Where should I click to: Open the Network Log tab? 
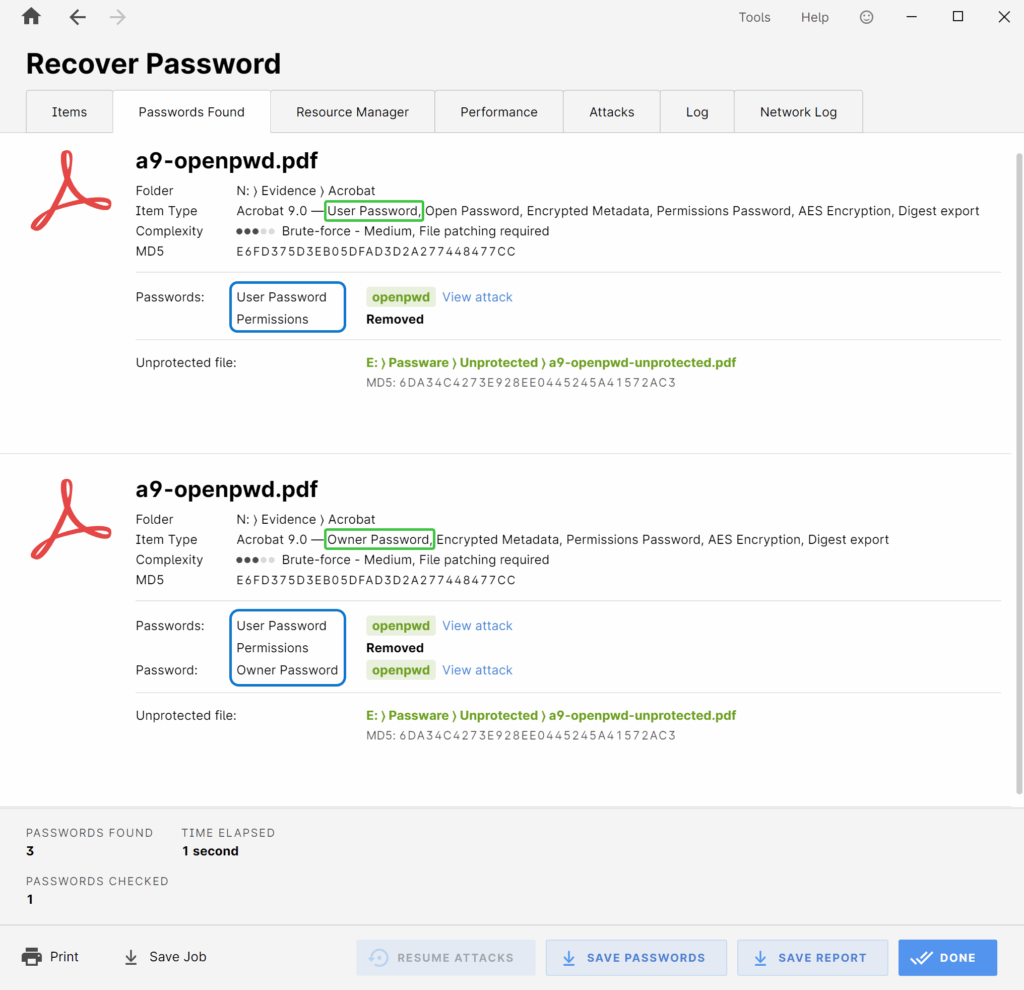797,112
